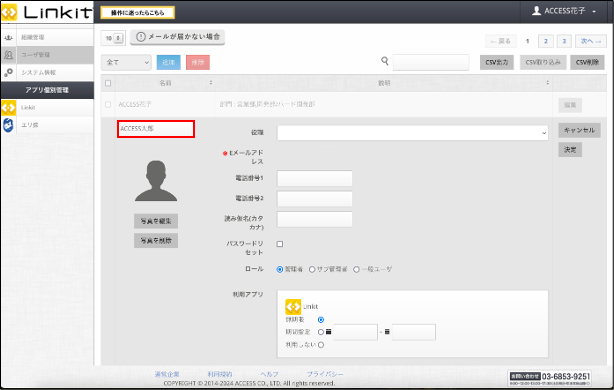Select the period setting radio for Linkit

(321, 332)
